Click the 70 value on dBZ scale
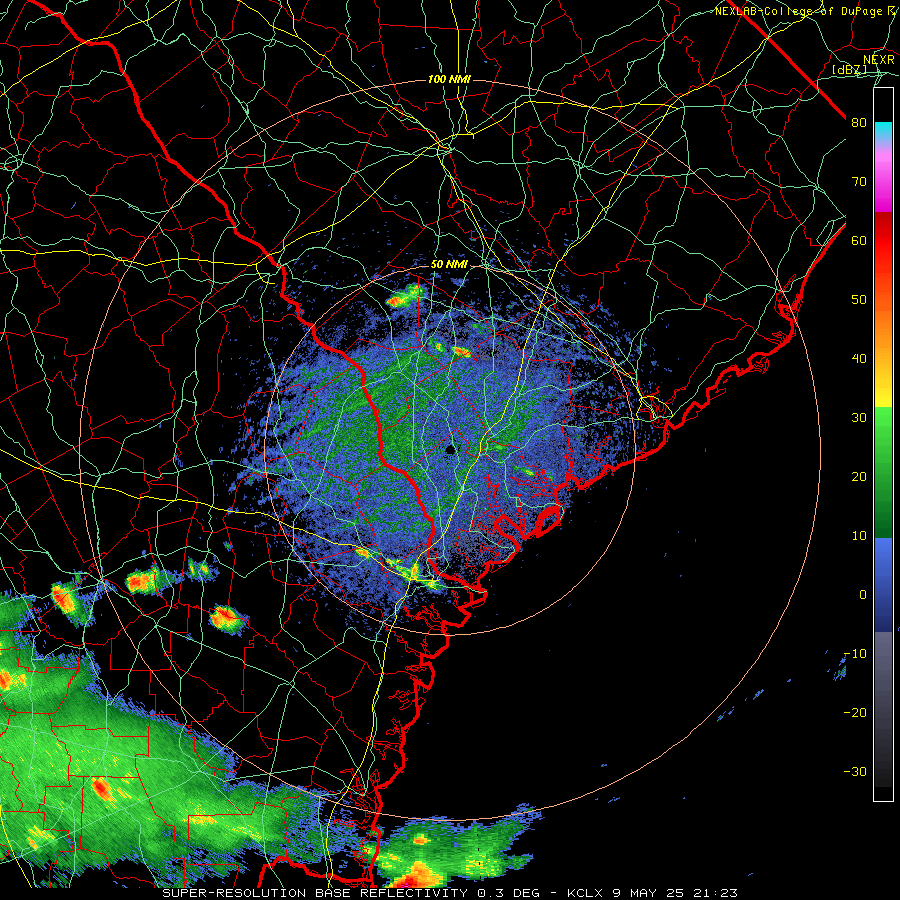The width and height of the screenshot is (900, 900). (859, 182)
